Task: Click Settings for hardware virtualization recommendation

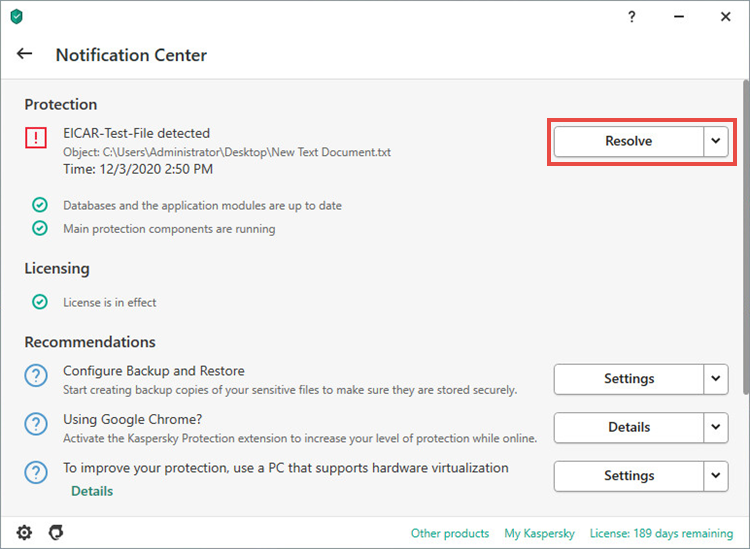Action: (x=629, y=476)
